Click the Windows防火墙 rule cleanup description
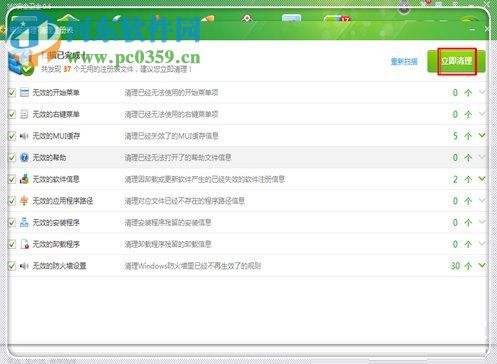 [x=193, y=266]
